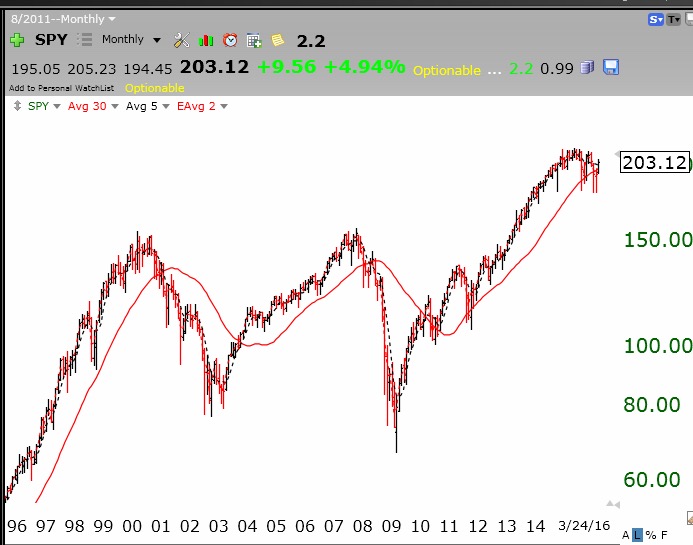
Task: Click the +9.56 net change value
Action: tap(286, 67)
